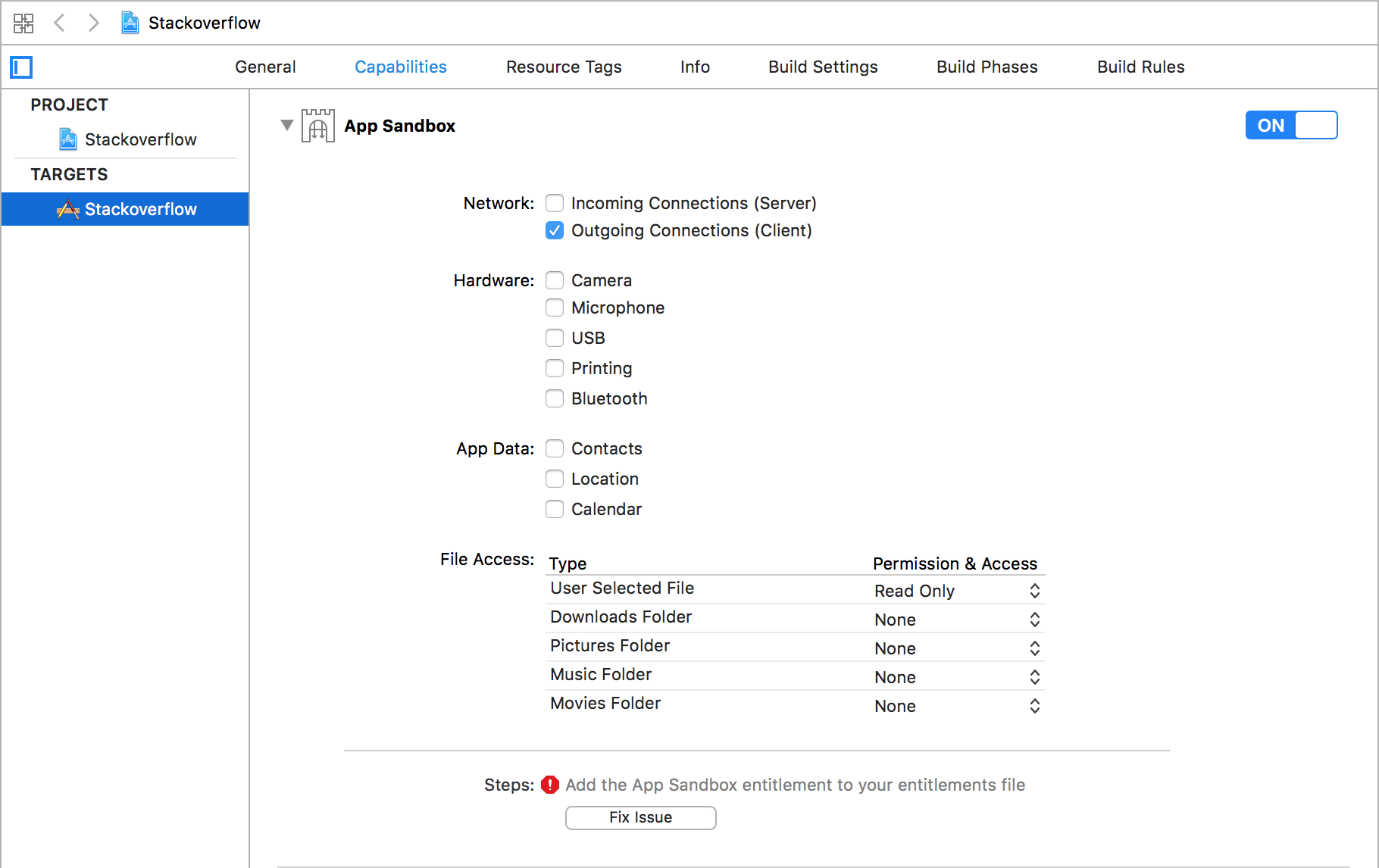
Task: Uncheck Outgoing Connections (Client)
Action: coord(555,230)
